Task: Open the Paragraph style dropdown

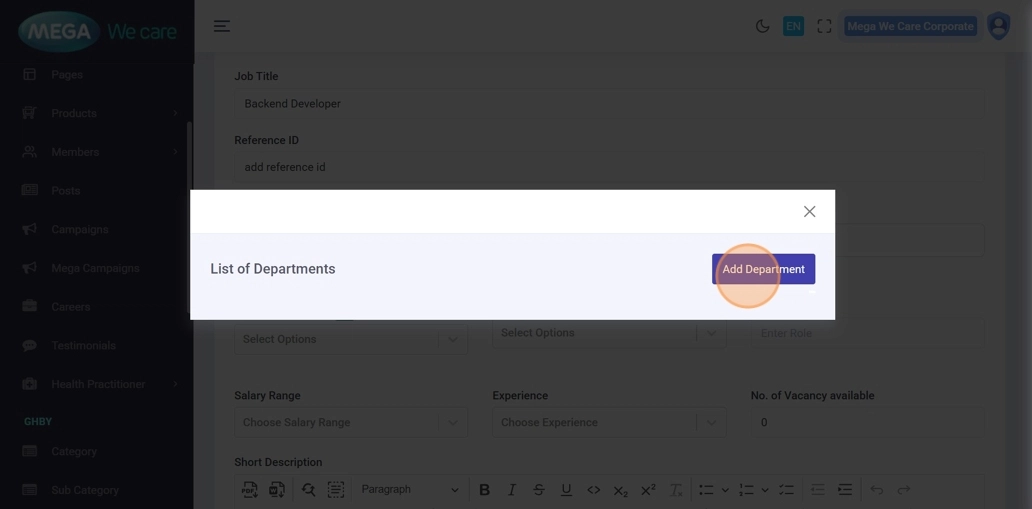Action: pos(410,490)
